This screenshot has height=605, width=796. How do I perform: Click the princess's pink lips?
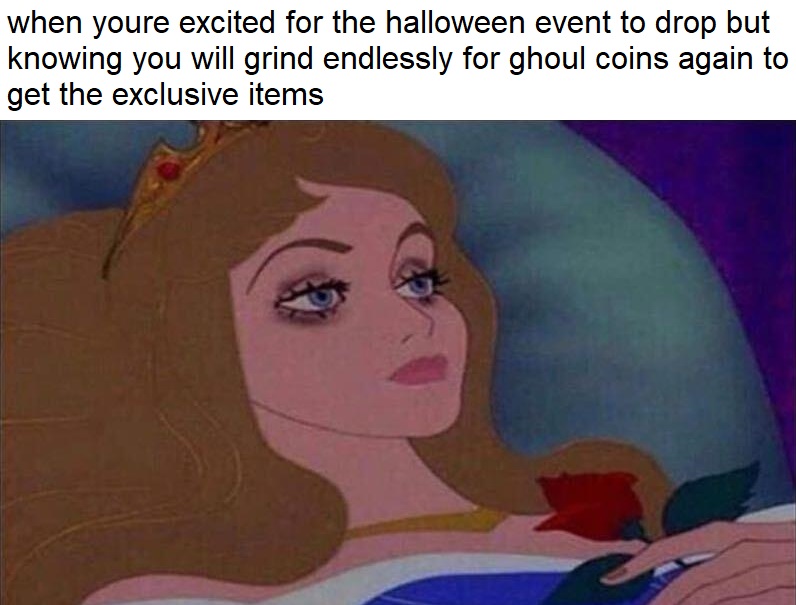tap(420, 369)
